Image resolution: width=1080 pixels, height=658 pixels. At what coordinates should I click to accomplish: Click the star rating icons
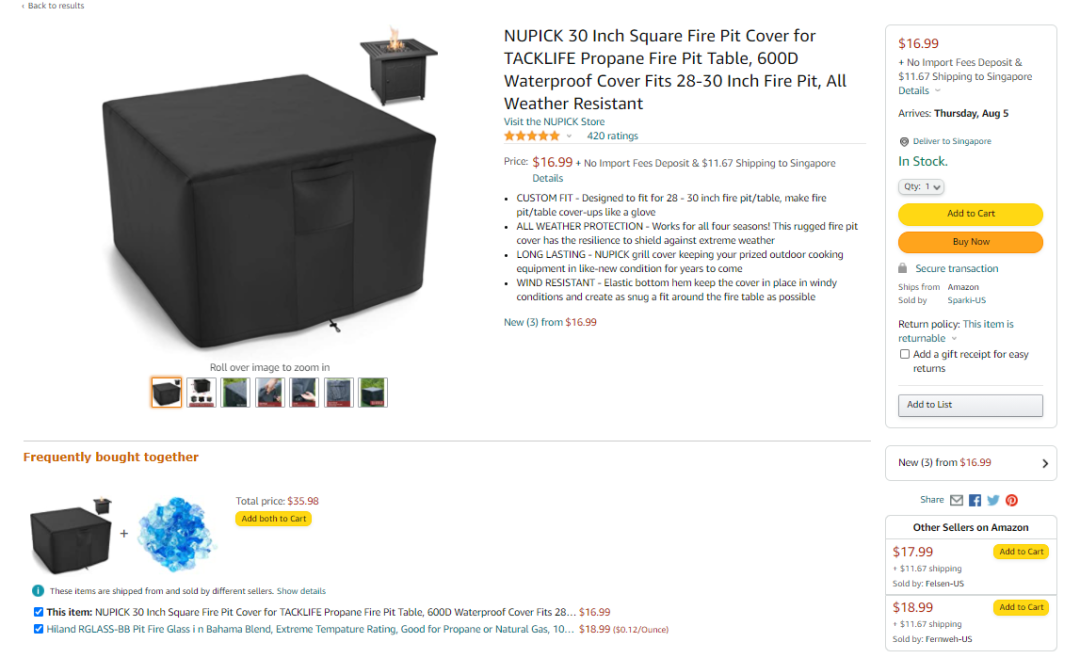[532, 136]
